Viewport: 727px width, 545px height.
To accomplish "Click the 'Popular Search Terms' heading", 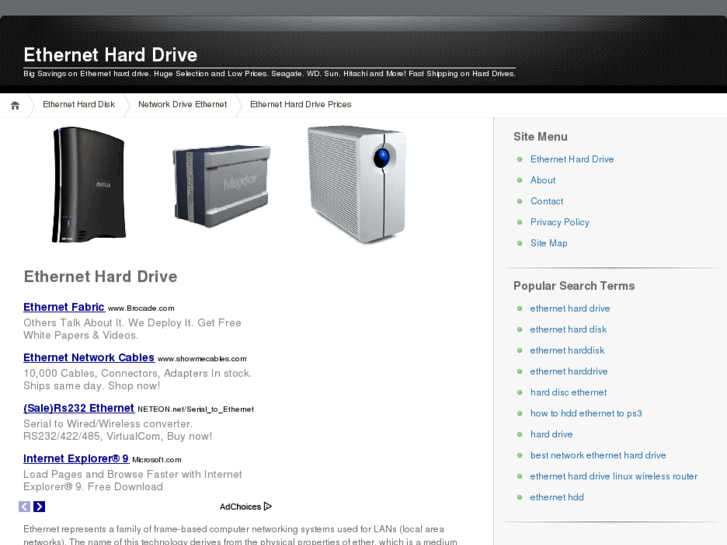I will [574, 286].
